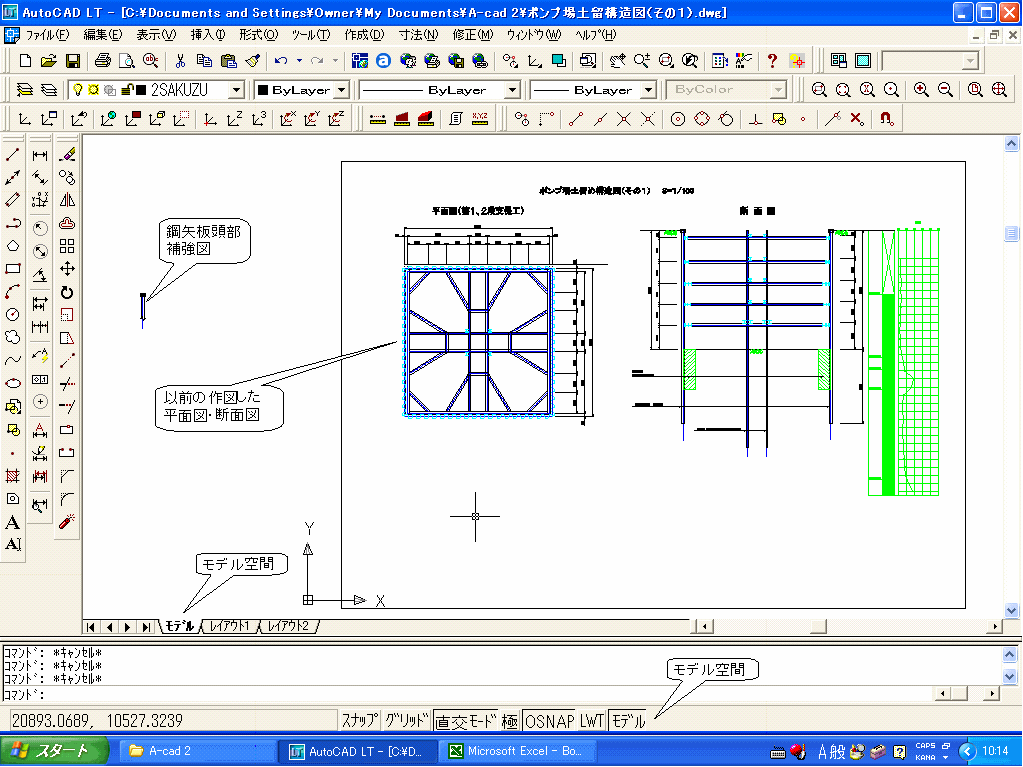
Task: Select the Mirror modify tool
Action: click(67, 200)
